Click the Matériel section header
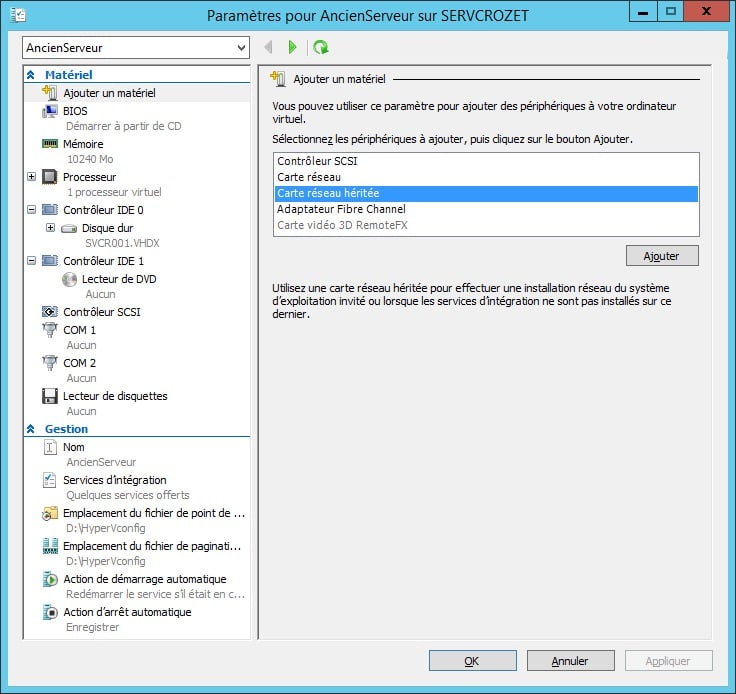 pos(69,75)
